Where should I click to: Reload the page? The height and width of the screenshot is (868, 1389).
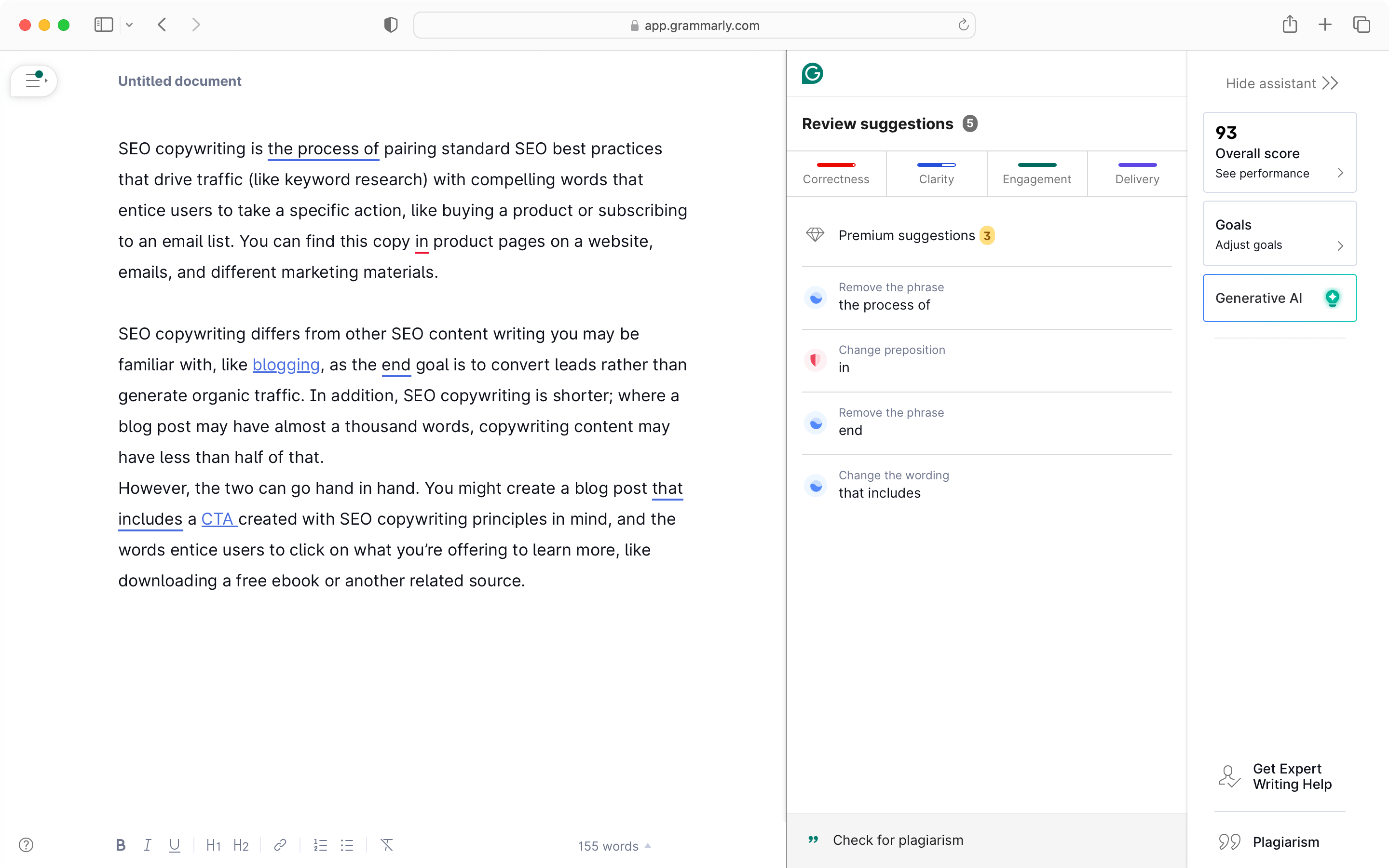pos(963,25)
